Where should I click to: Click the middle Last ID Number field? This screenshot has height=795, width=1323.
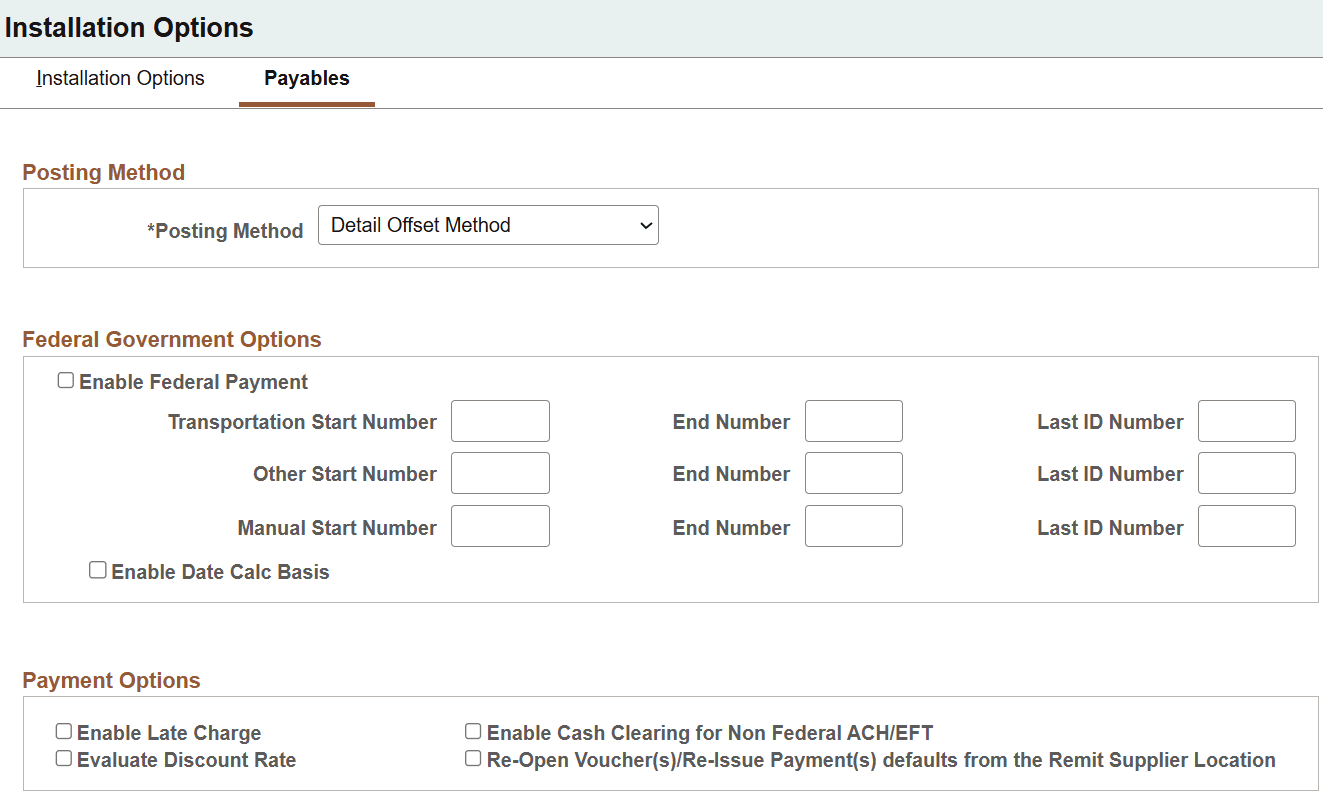pos(1246,472)
